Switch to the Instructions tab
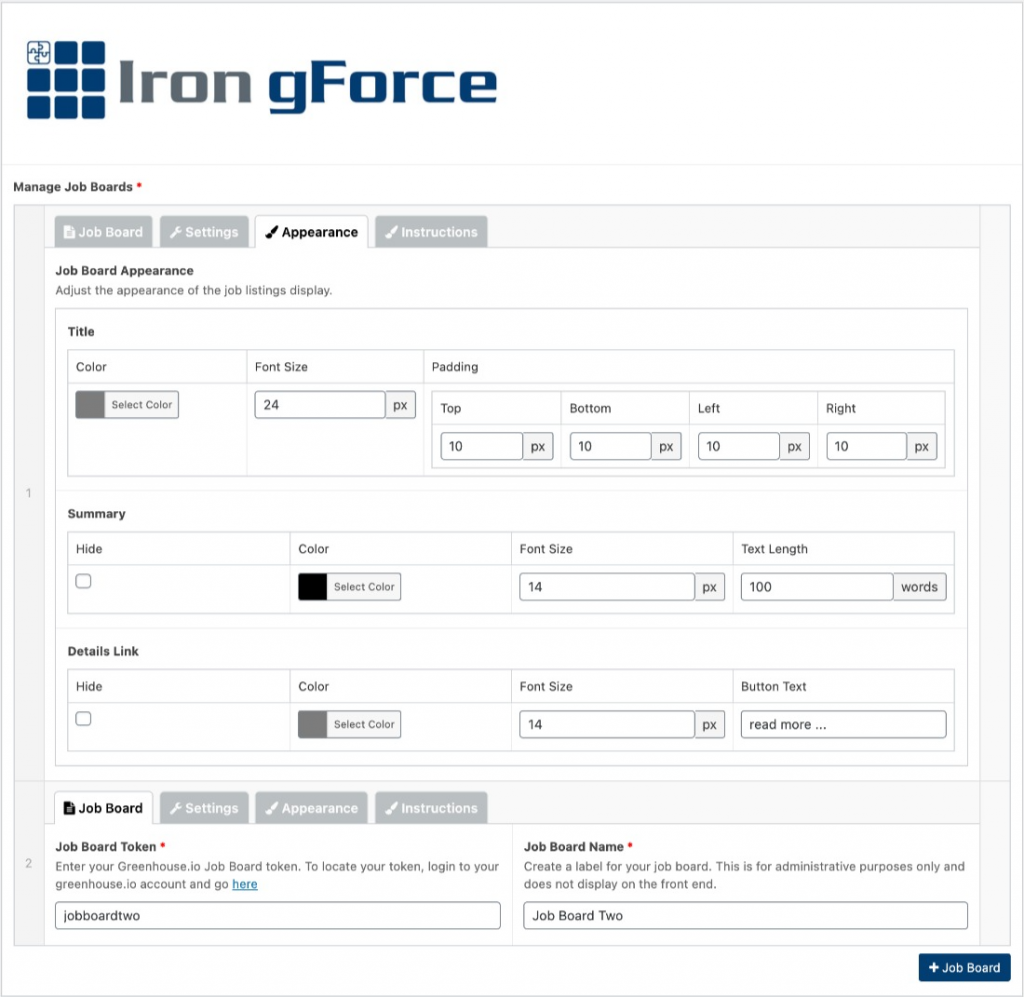 tap(431, 231)
